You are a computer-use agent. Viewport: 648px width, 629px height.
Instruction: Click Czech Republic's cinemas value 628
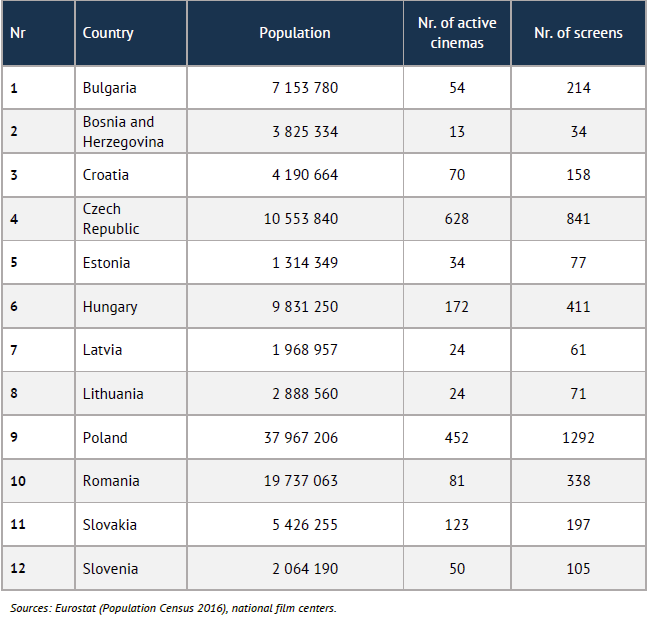click(x=456, y=219)
